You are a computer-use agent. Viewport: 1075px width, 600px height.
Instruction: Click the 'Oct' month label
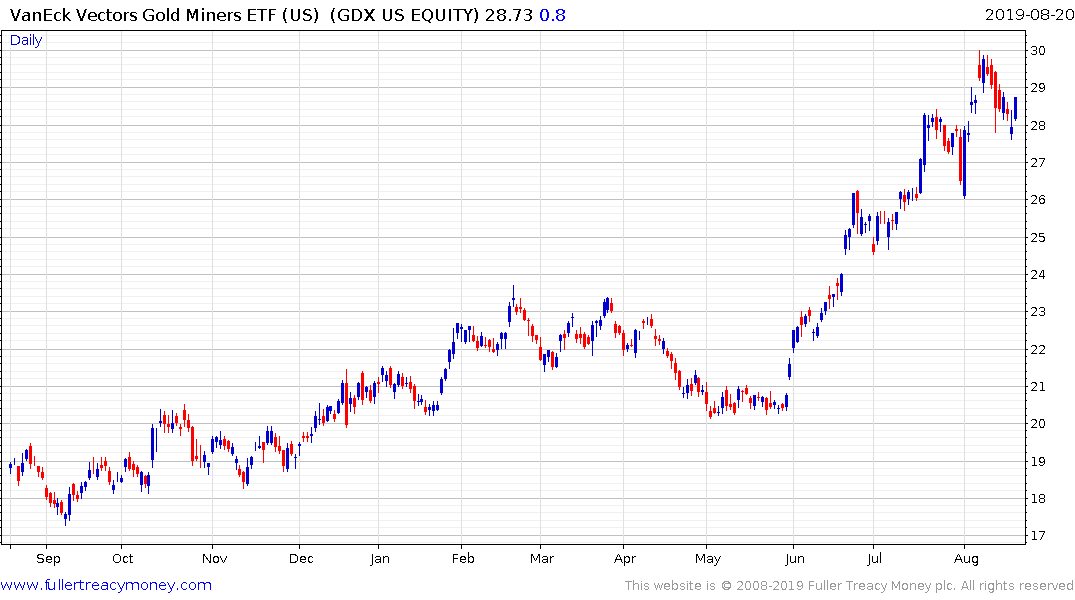(123, 558)
